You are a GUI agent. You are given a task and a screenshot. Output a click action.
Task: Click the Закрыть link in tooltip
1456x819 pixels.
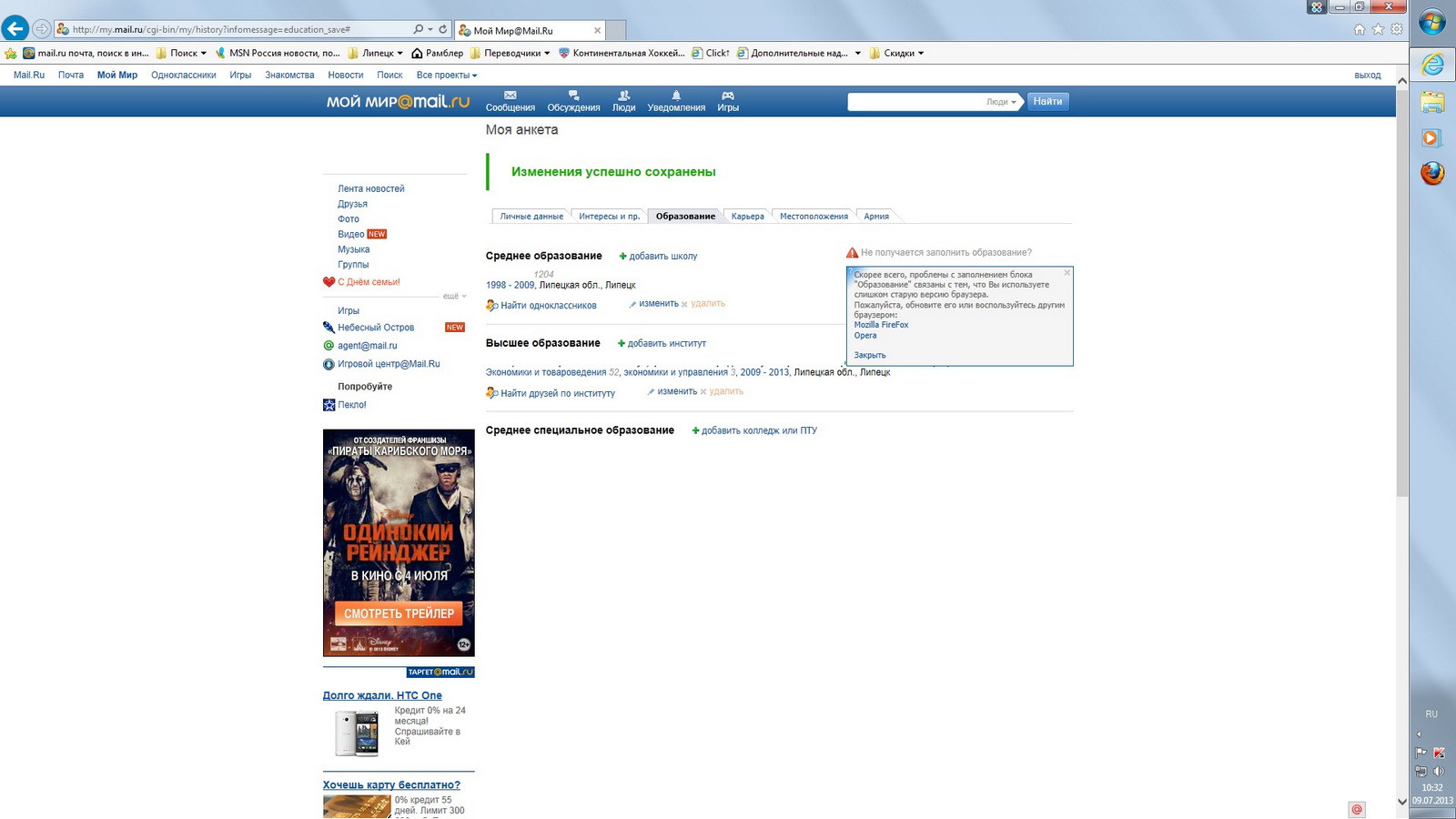tap(869, 355)
